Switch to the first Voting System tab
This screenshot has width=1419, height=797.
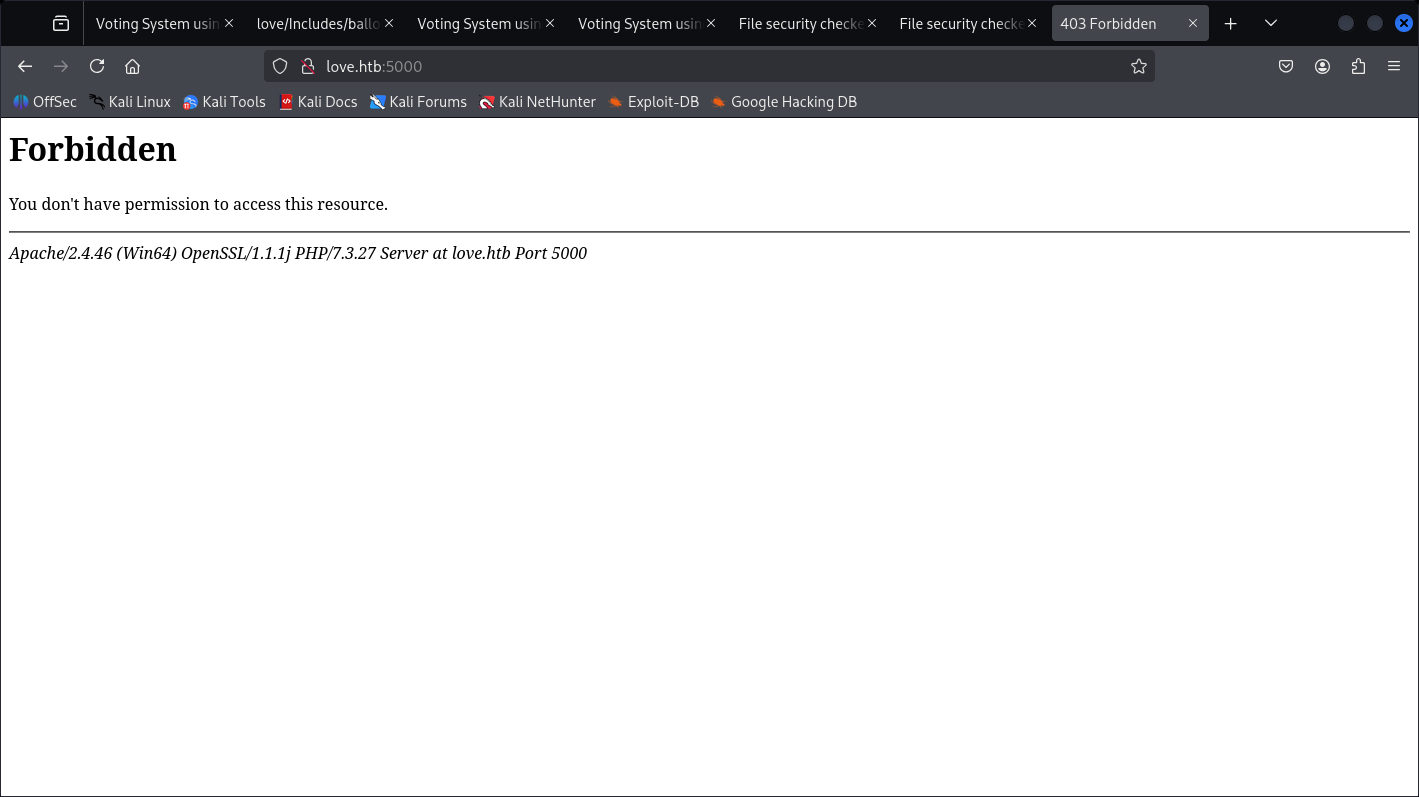(x=156, y=23)
